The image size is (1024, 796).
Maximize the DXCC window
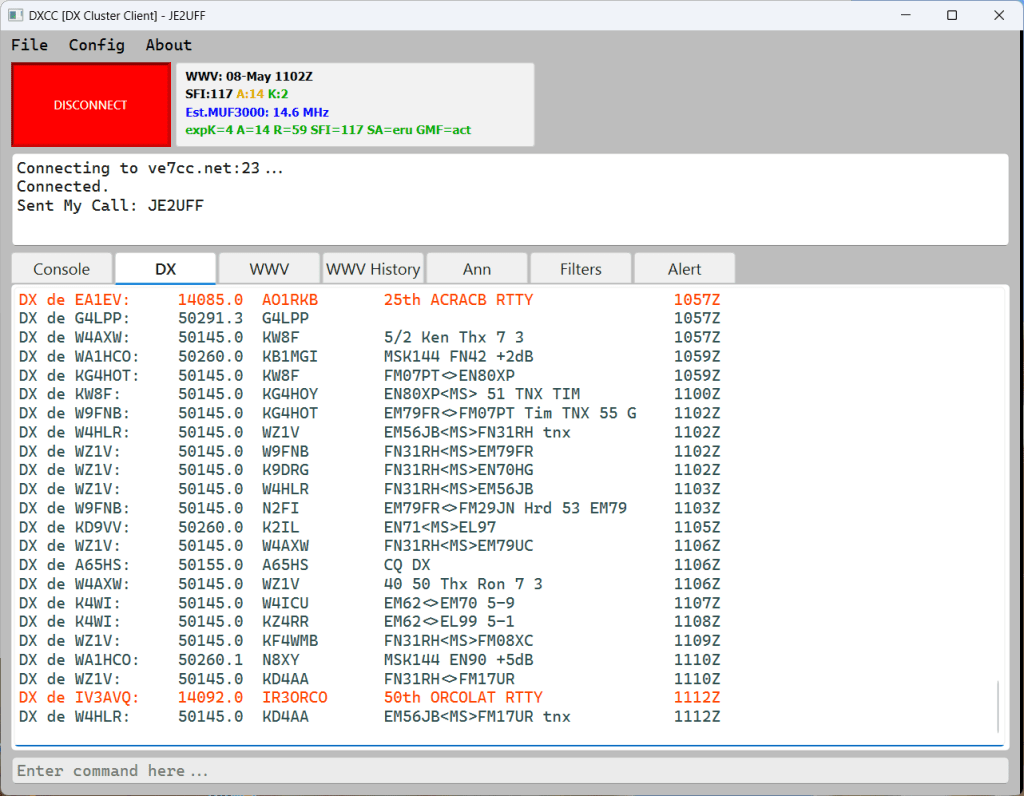pos(952,15)
